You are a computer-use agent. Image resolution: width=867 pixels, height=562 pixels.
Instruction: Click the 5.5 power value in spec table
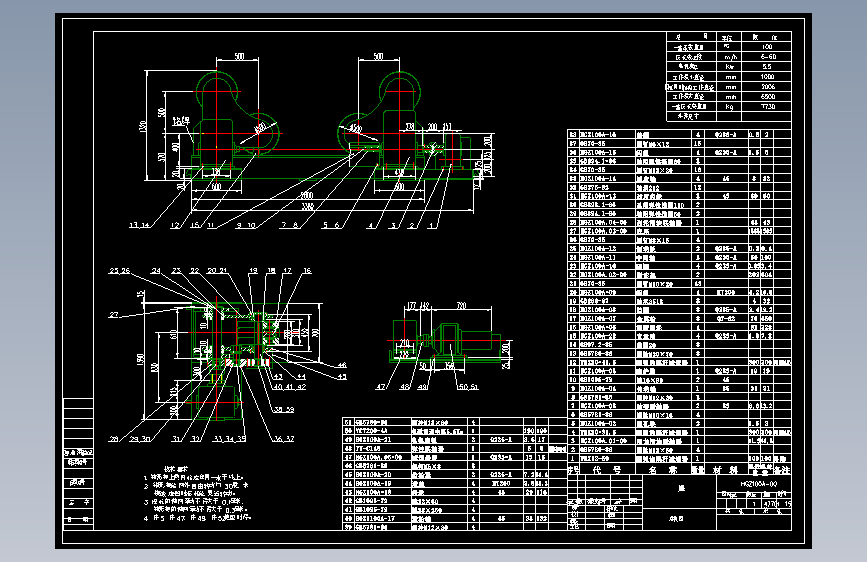pyautogui.click(x=767, y=67)
